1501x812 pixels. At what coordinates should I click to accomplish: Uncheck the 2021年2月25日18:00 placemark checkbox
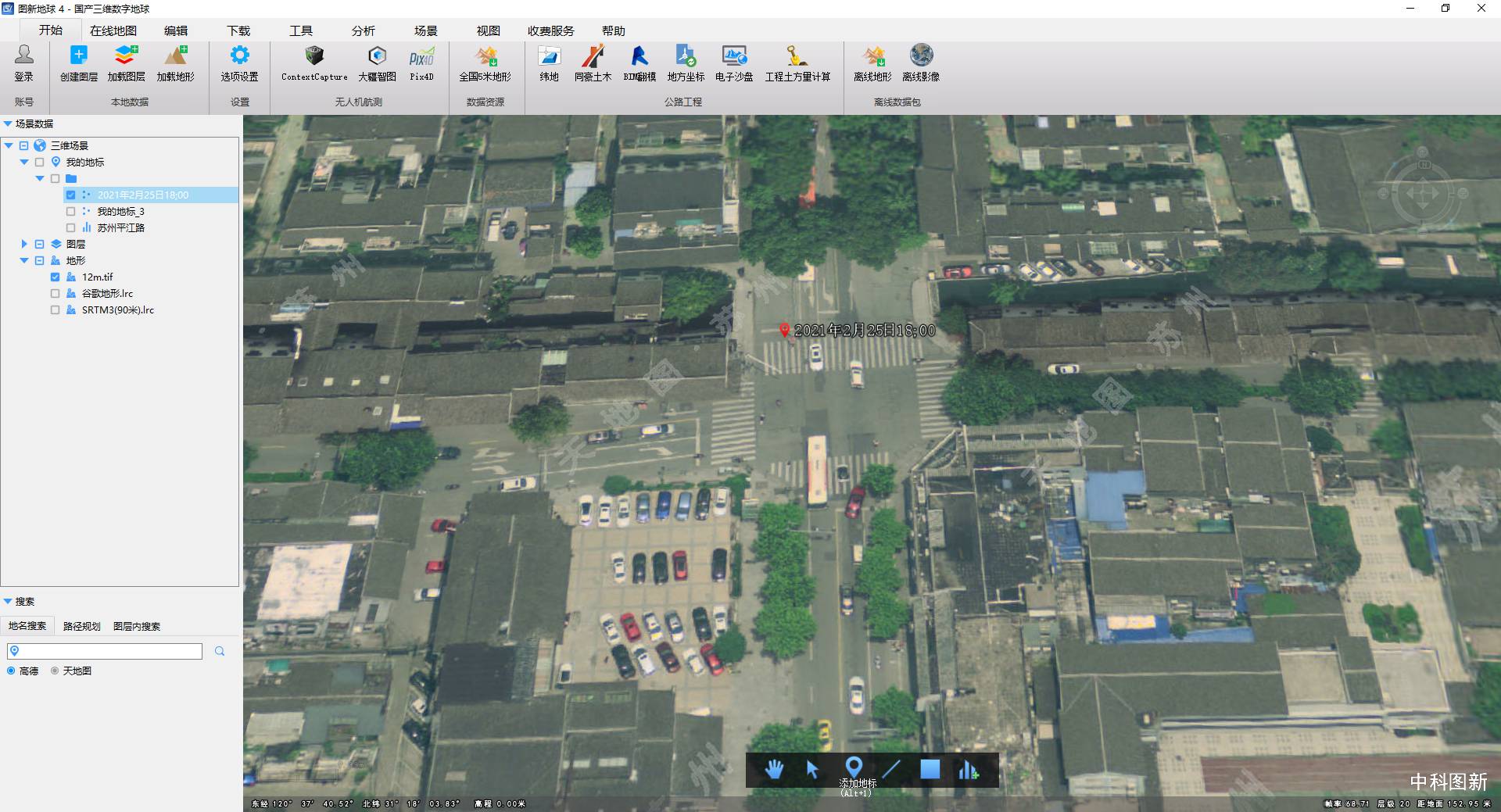pos(71,195)
